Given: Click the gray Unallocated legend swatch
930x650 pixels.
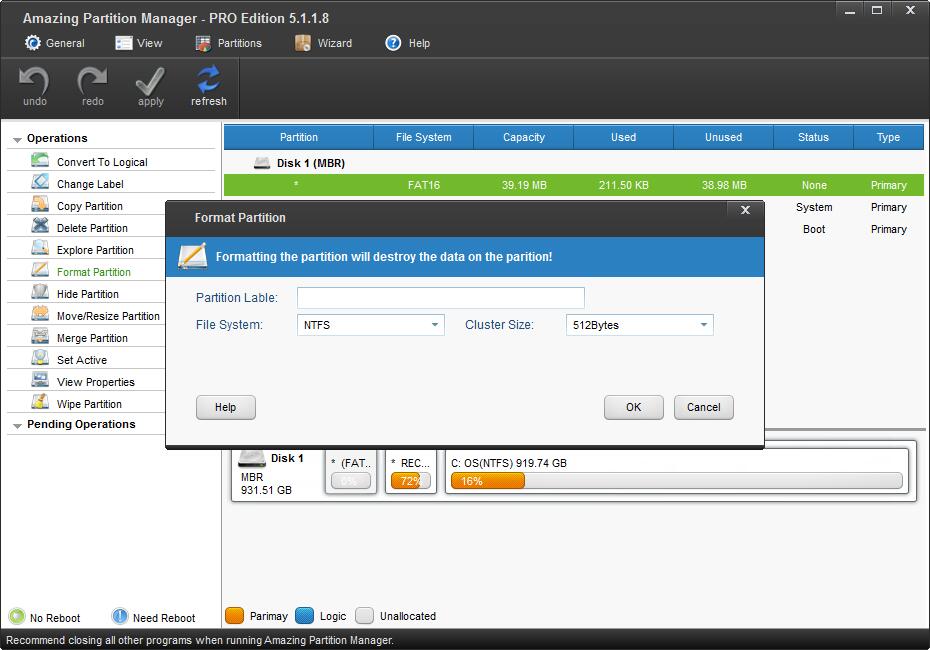Looking at the screenshot, I should [x=364, y=616].
